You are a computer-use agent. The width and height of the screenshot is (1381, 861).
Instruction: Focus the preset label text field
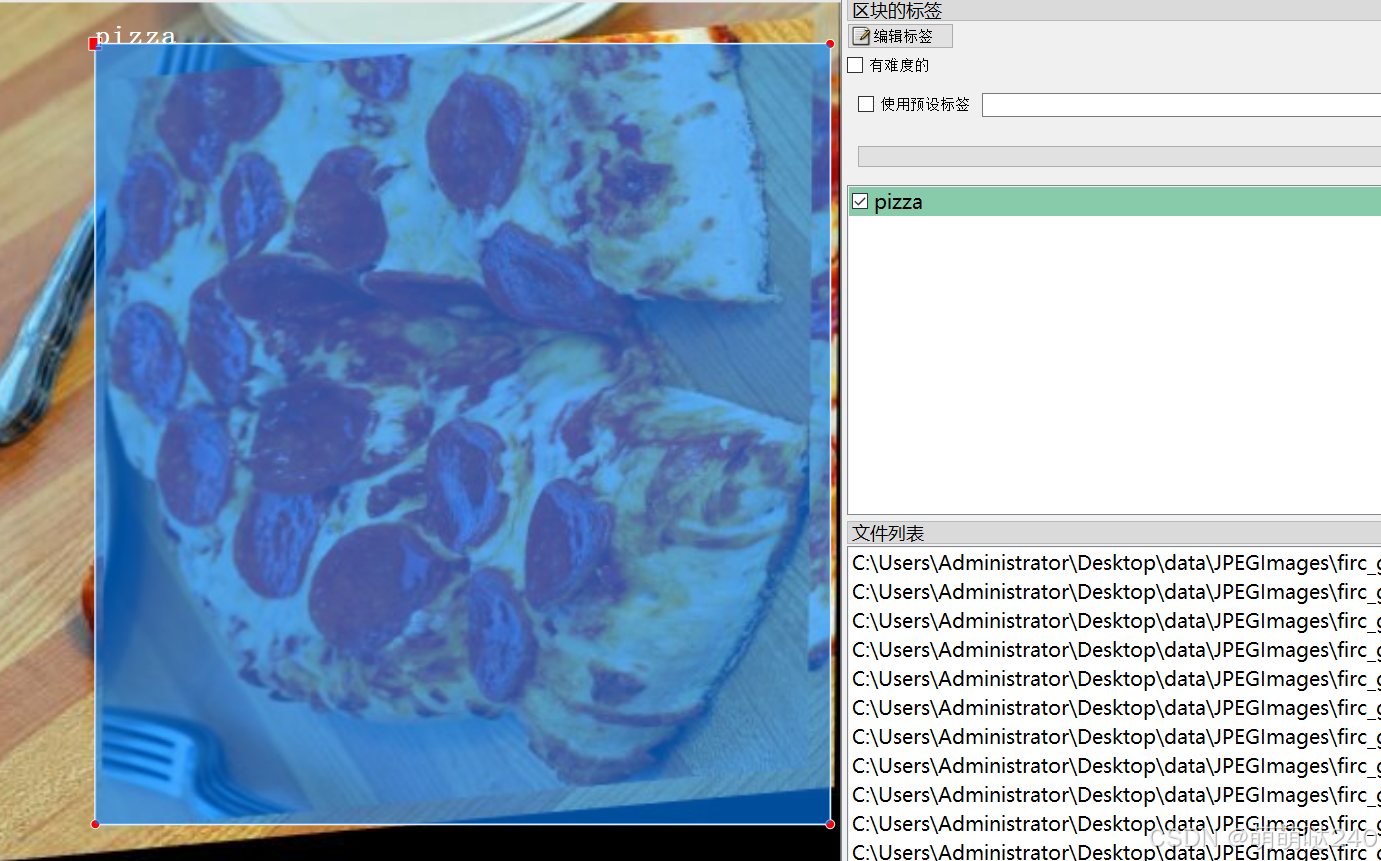point(1180,105)
